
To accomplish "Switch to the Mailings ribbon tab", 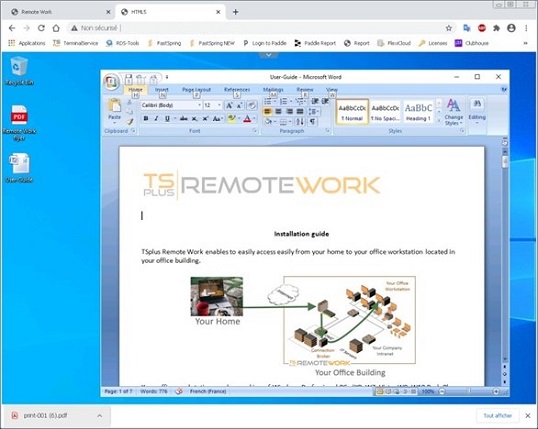I will 273,90.
